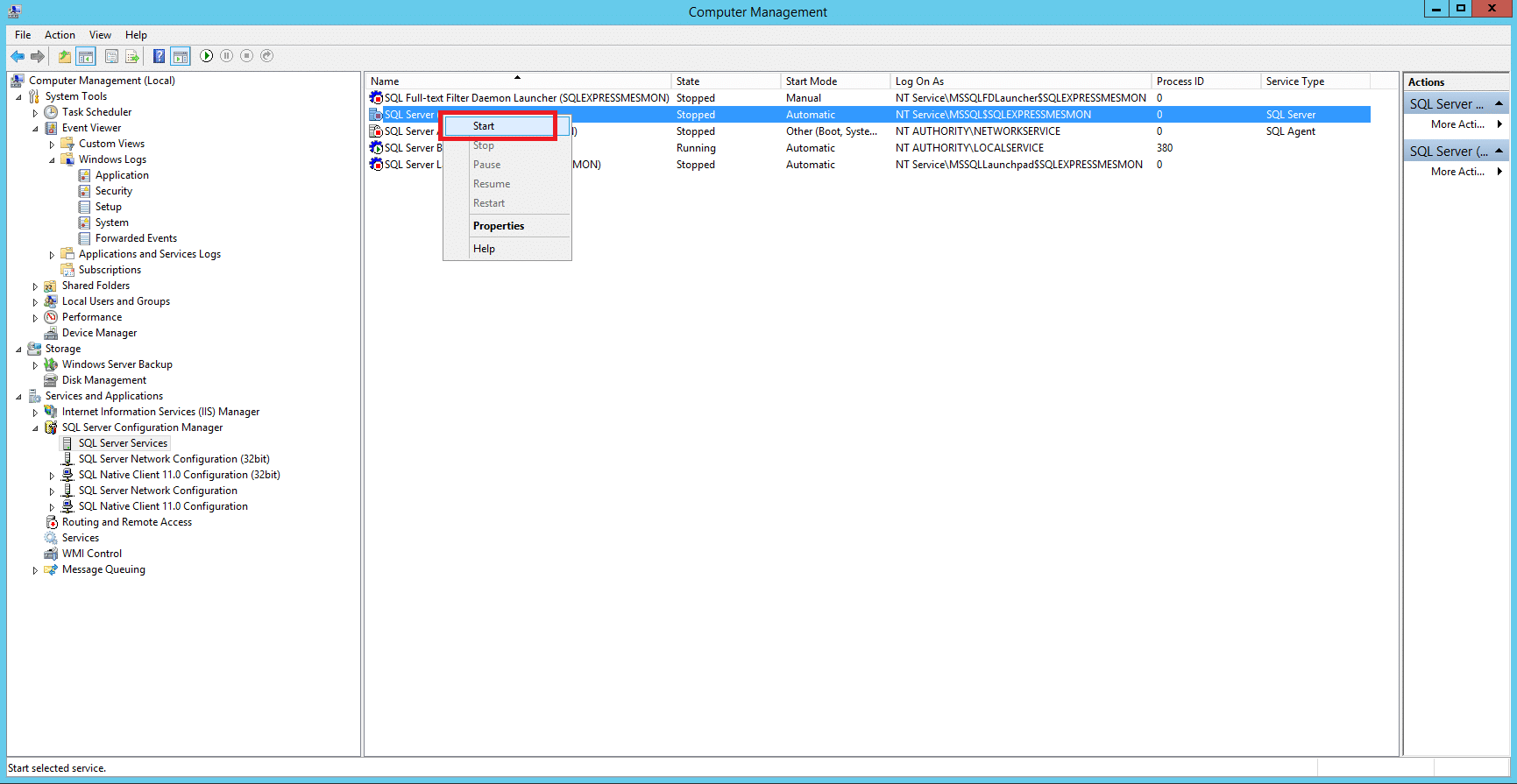Click the Device Manager icon
Viewport: 1517px width, 784px height.
pos(51,333)
